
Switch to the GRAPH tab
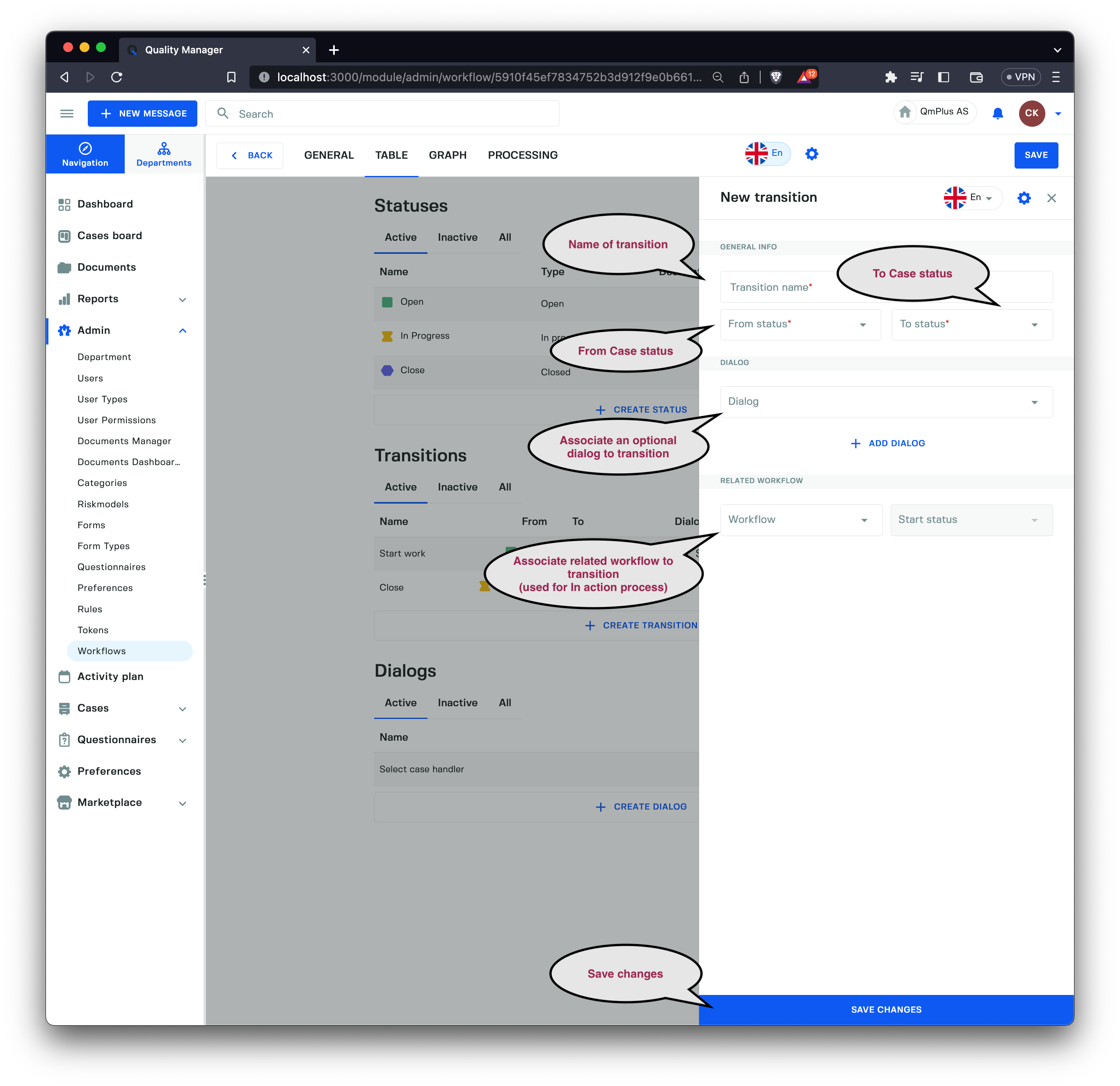(x=448, y=155)
